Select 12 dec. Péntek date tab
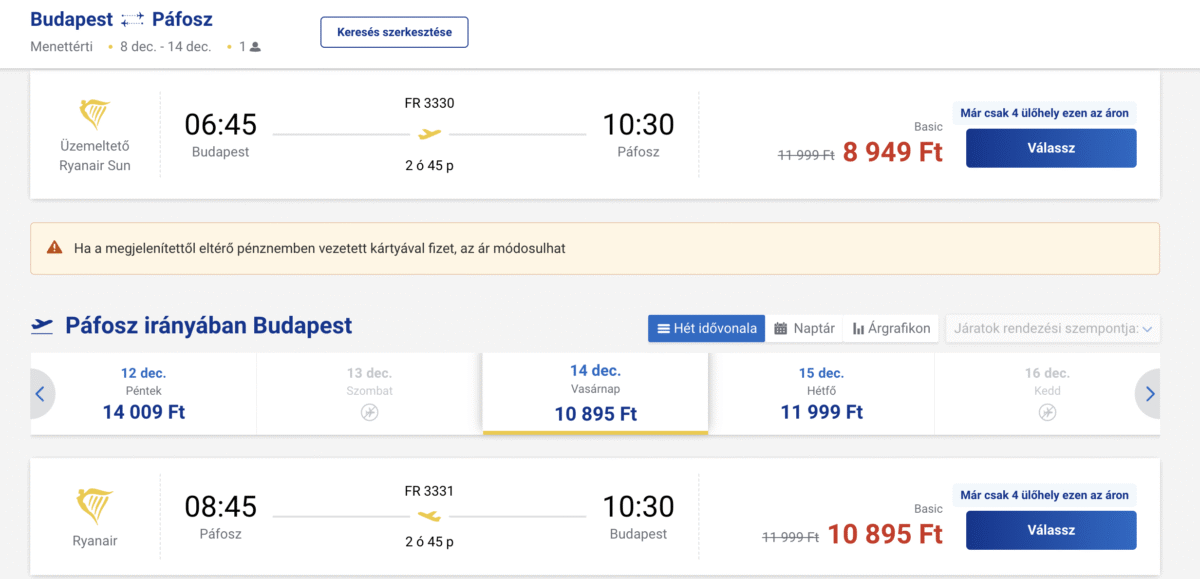1200x579 pixels. (x=144, y=393)
